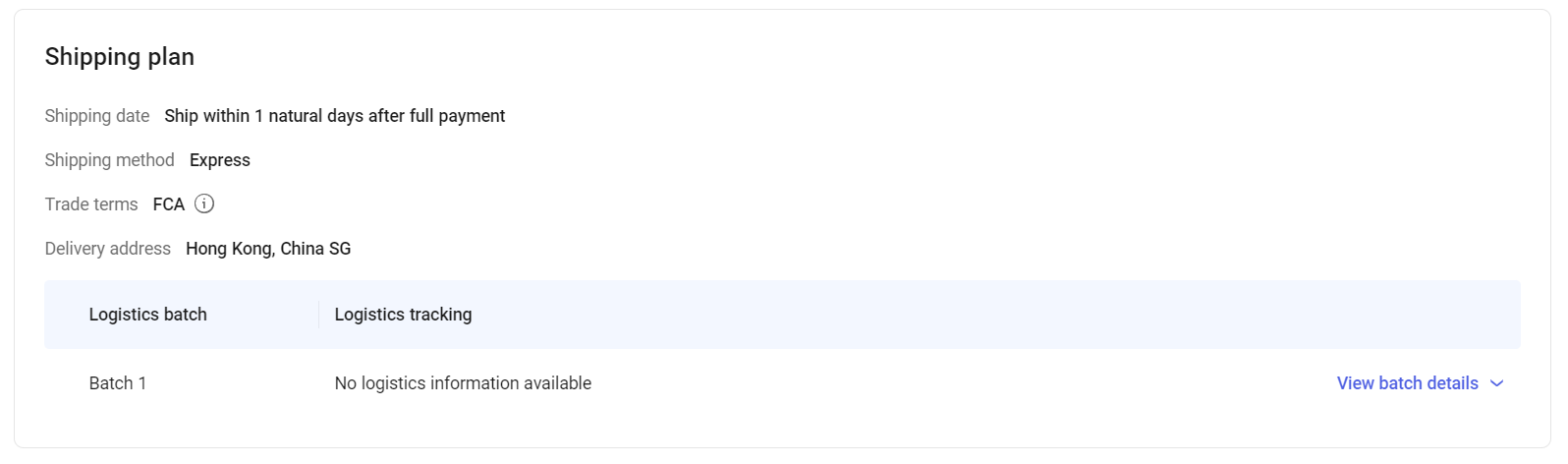Select the Logistics tracking column header
Viewport: 1568px width, 464px height.
click(x=403, y=315)
